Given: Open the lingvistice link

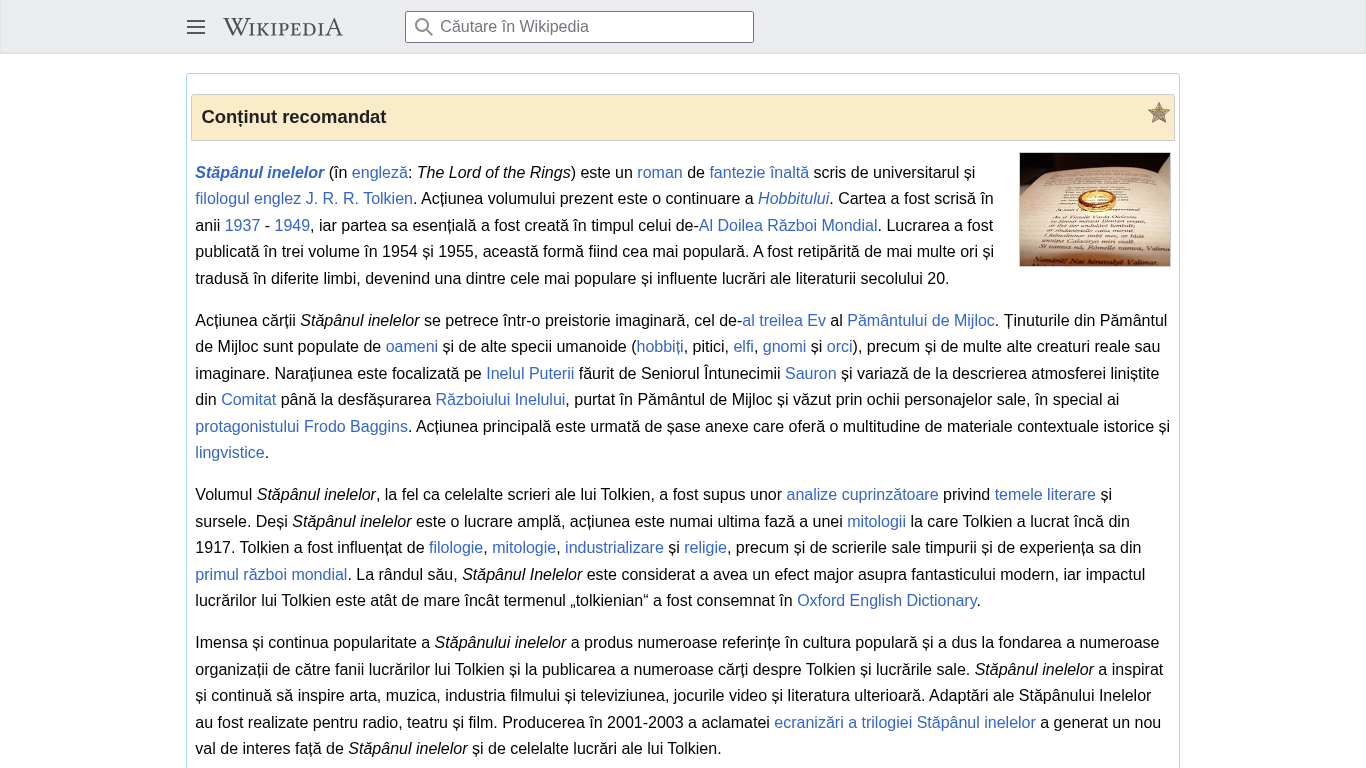Looking at the screenshot, I should point(230,452).
